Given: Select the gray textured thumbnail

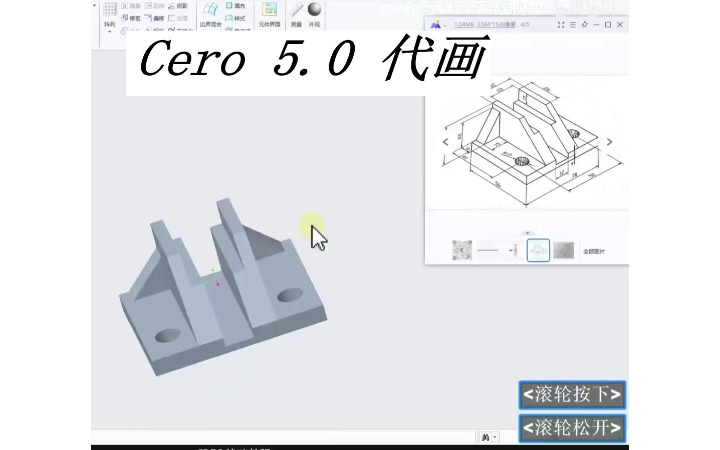Looking at the screenshot, I should [x=563, y=251].
